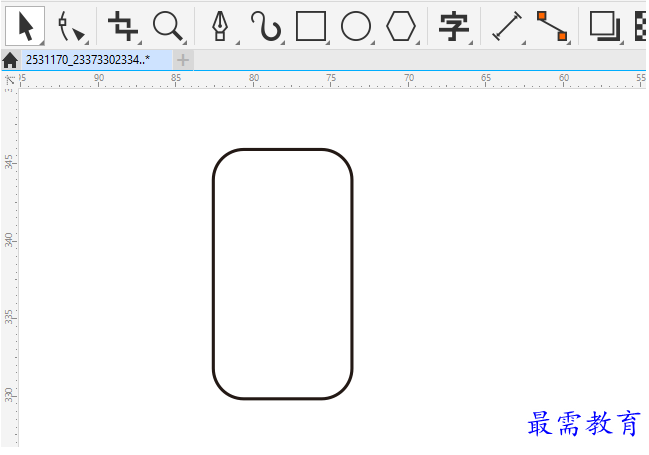Select the Ellipse tool

(x=356, y=26)
